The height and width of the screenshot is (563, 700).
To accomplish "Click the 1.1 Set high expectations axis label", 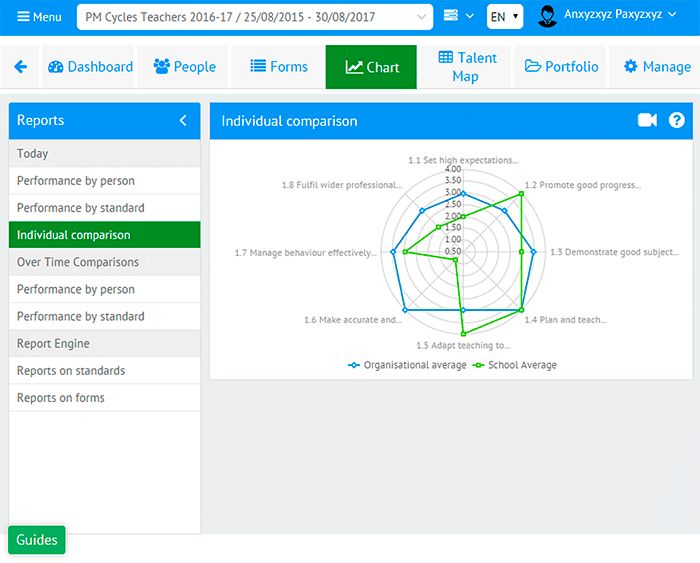I will coord(463,160).
